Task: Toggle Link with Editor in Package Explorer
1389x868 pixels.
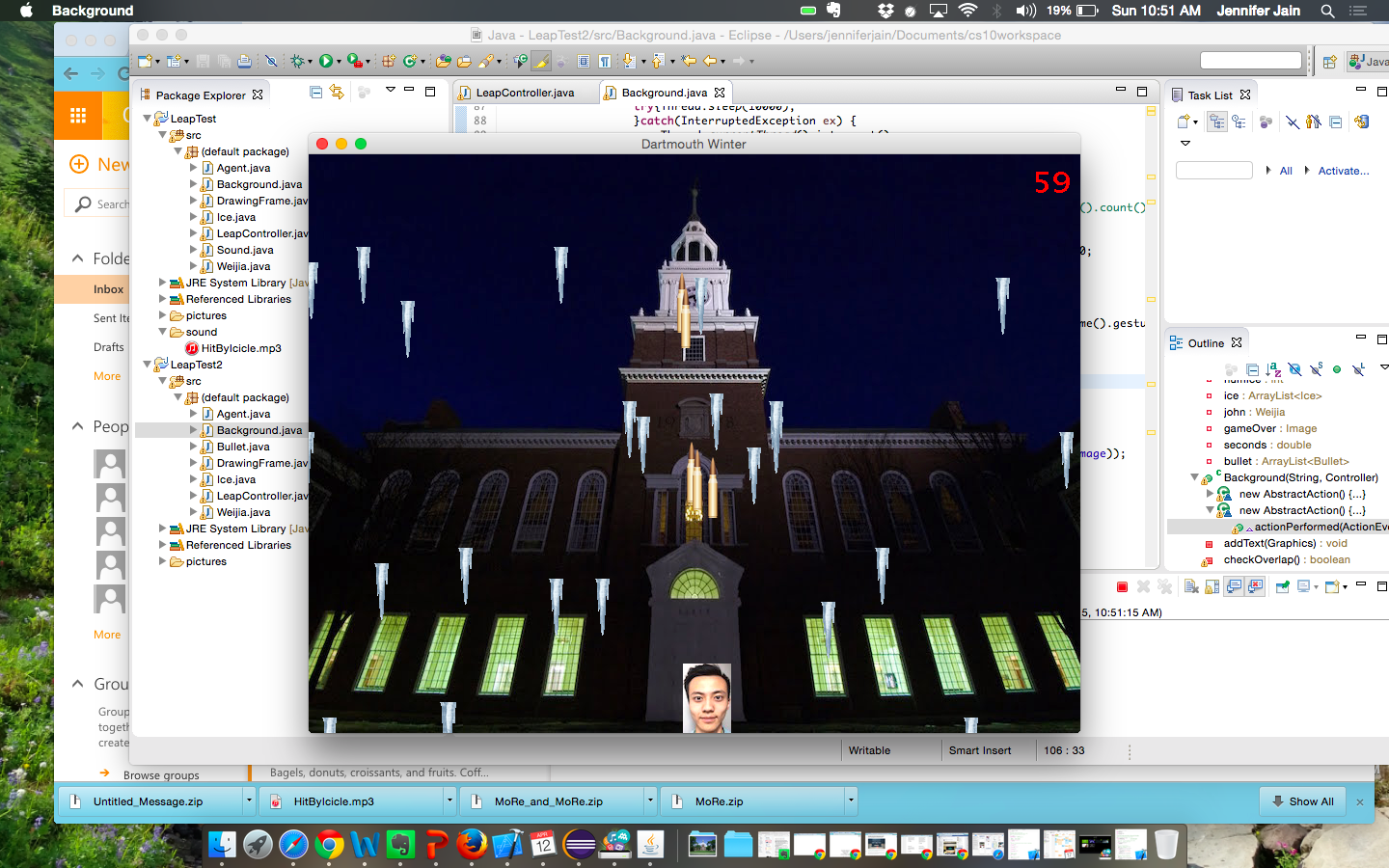Action: click(337, 93)
